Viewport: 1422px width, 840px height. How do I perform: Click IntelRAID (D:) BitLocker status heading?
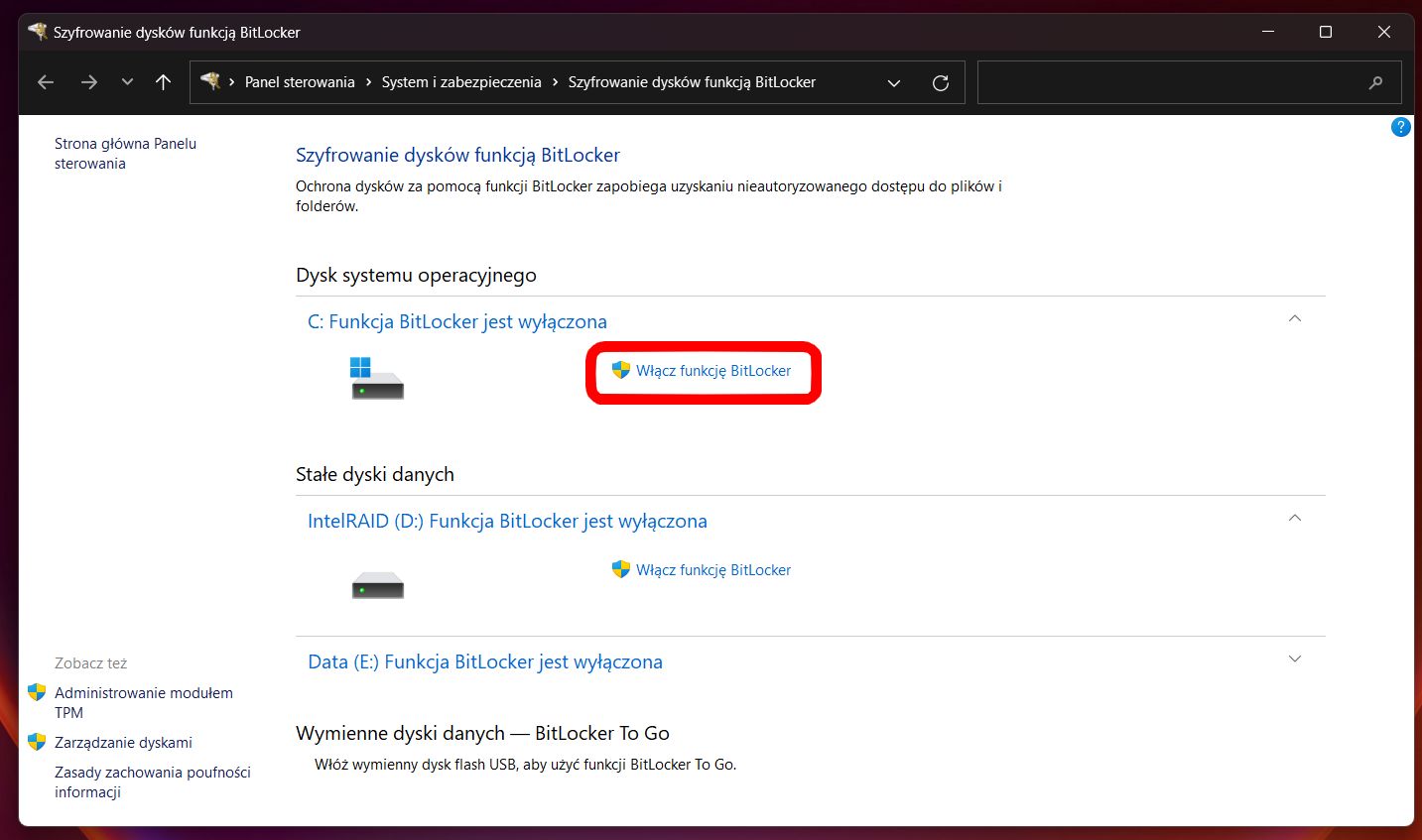point(507,521)
